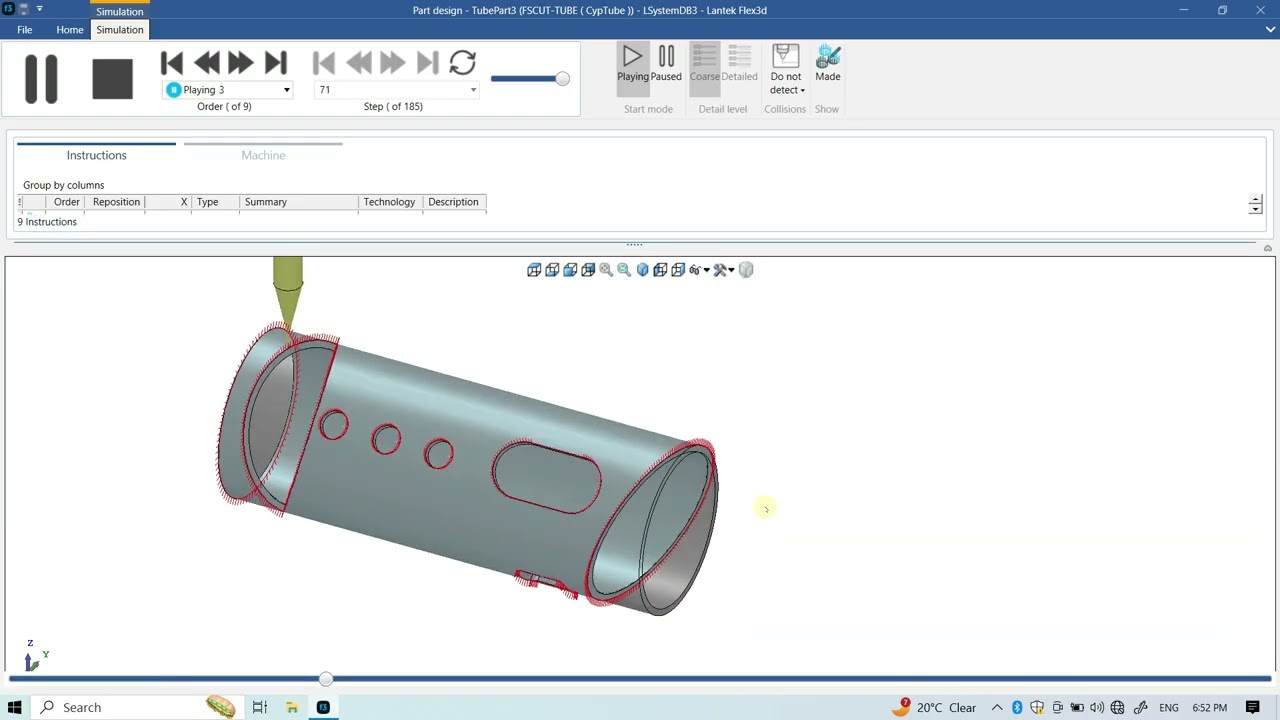
Task: Click the cube with shaded-edges view icon
Action: 660,270
